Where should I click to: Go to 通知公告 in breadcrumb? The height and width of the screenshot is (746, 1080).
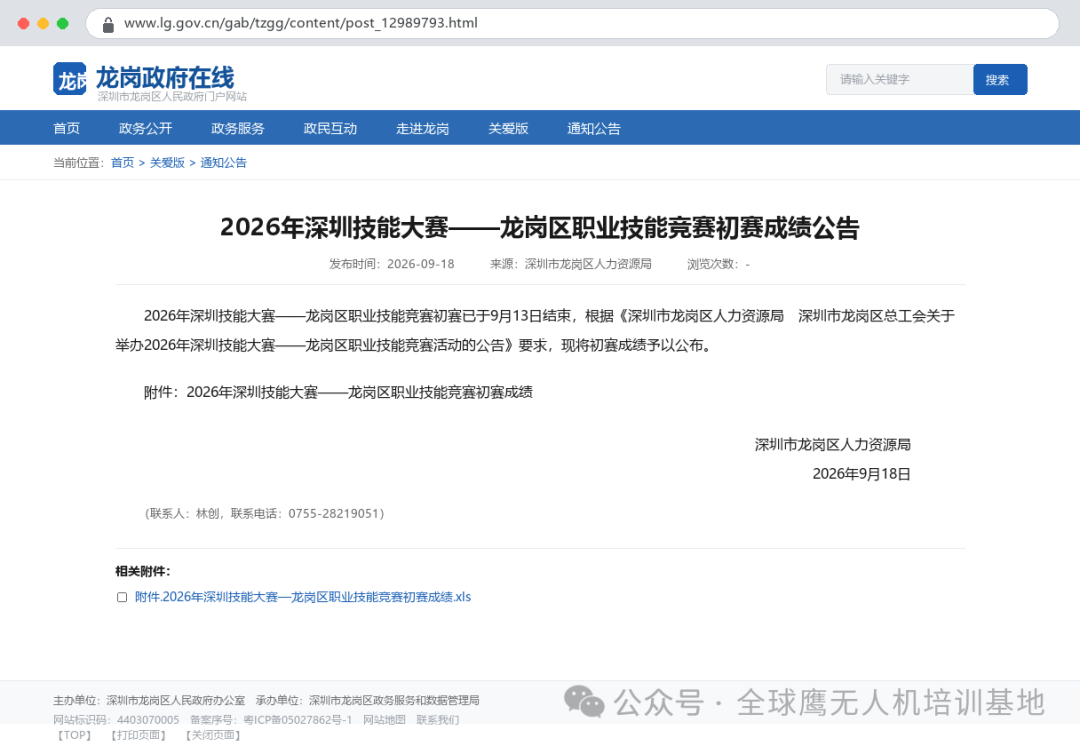pyautogui.click(x=223, y=163)
